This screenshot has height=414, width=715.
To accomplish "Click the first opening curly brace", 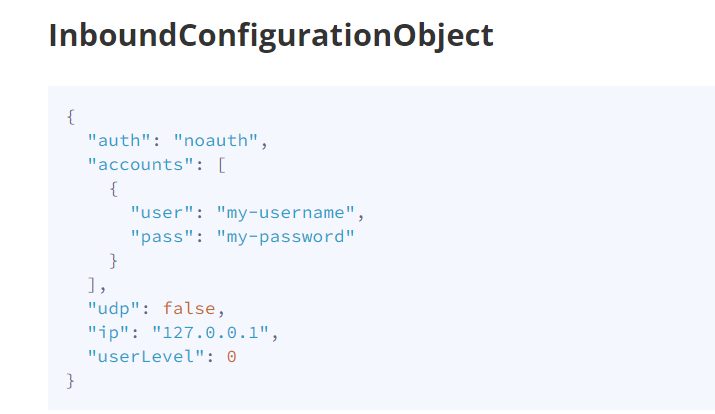I will click(71, 115).
